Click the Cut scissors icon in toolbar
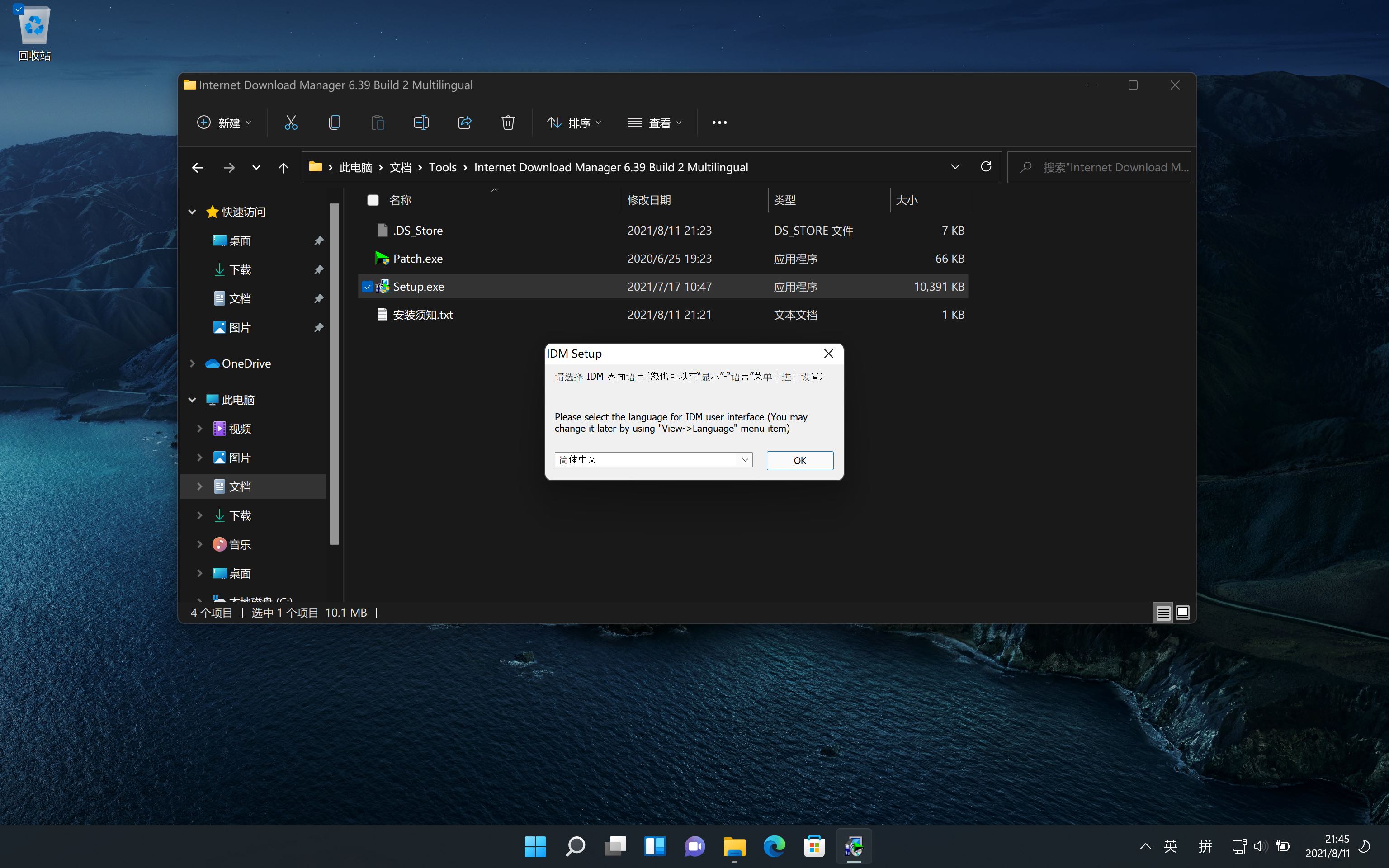 291,122
